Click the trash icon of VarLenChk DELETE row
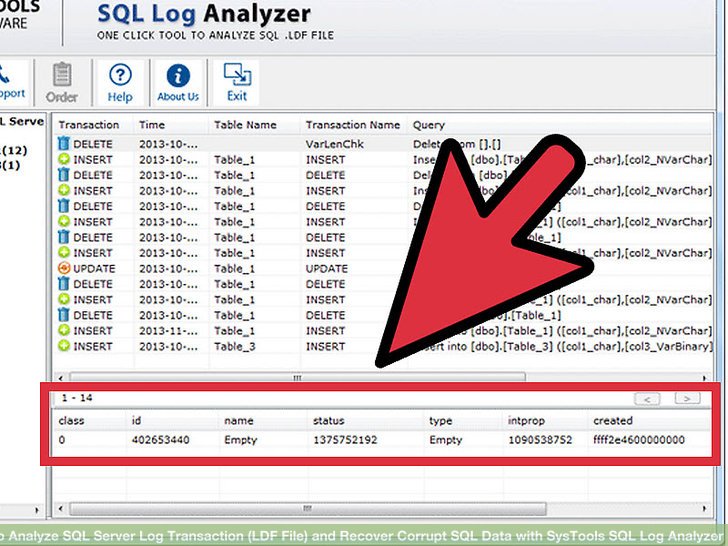The height and width of the screenshot is (546, 728). [x=64, y=143]
